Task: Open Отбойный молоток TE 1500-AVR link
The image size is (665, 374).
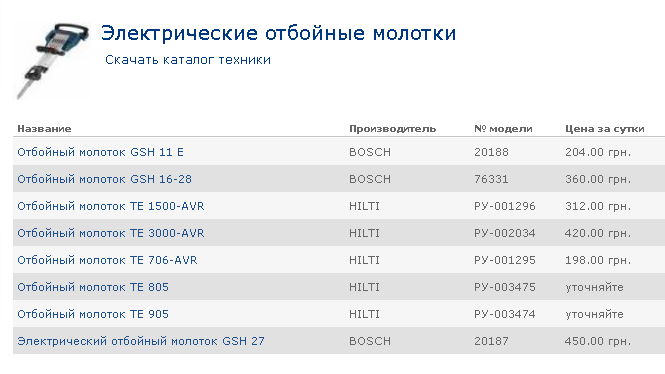Action: 111,206
